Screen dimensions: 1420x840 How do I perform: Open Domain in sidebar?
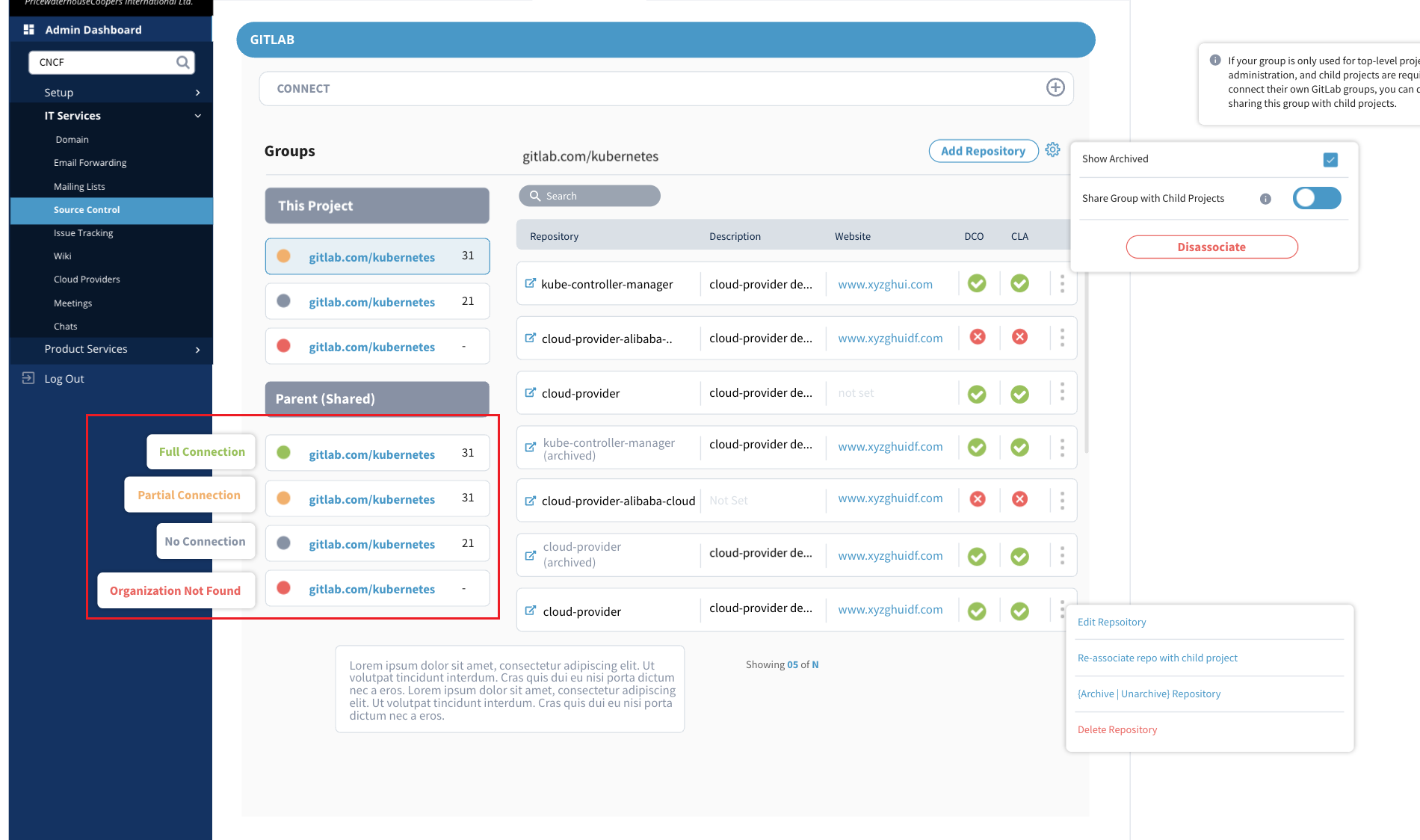pos(72,140)
